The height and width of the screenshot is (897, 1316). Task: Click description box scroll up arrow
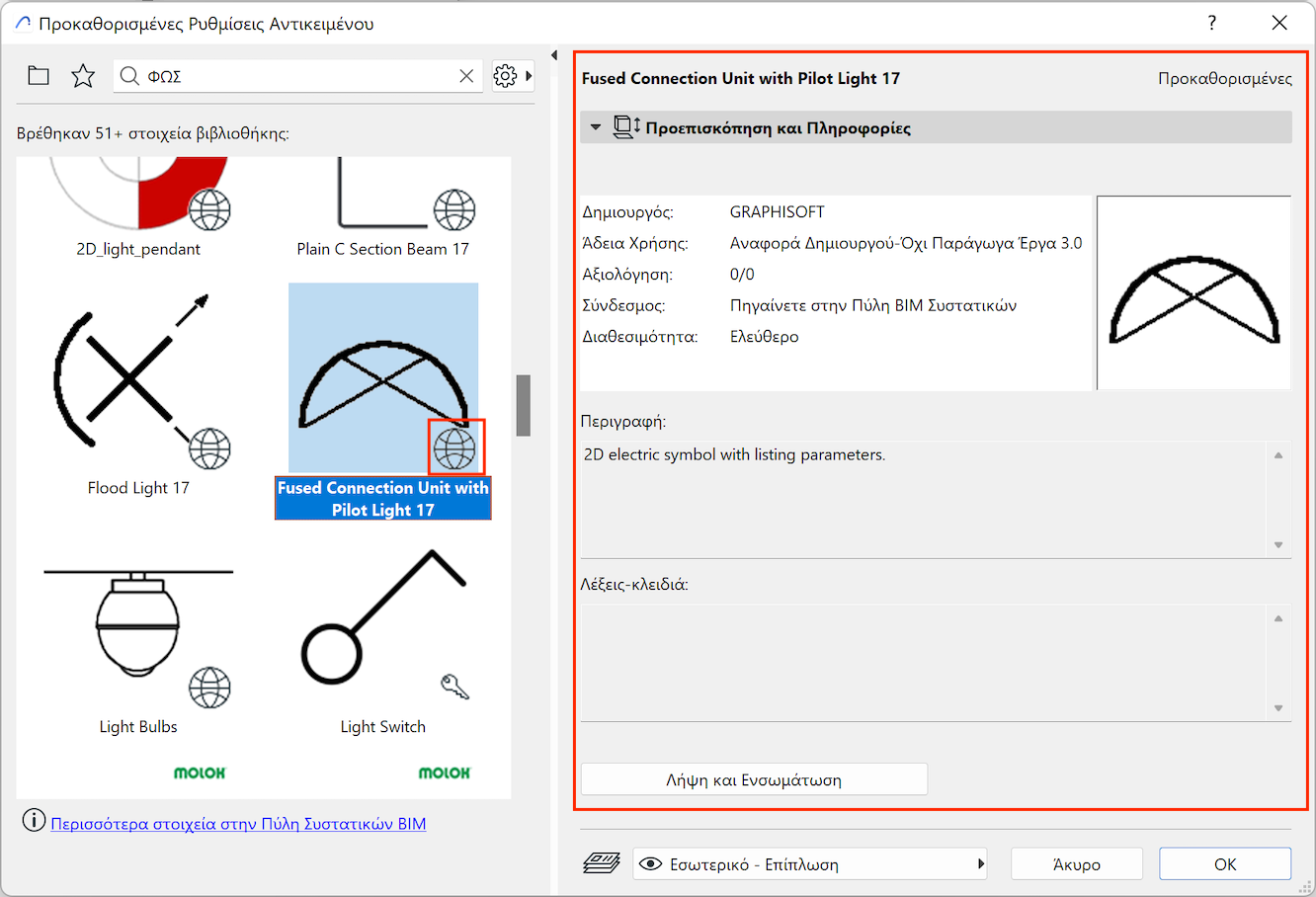1278,455
